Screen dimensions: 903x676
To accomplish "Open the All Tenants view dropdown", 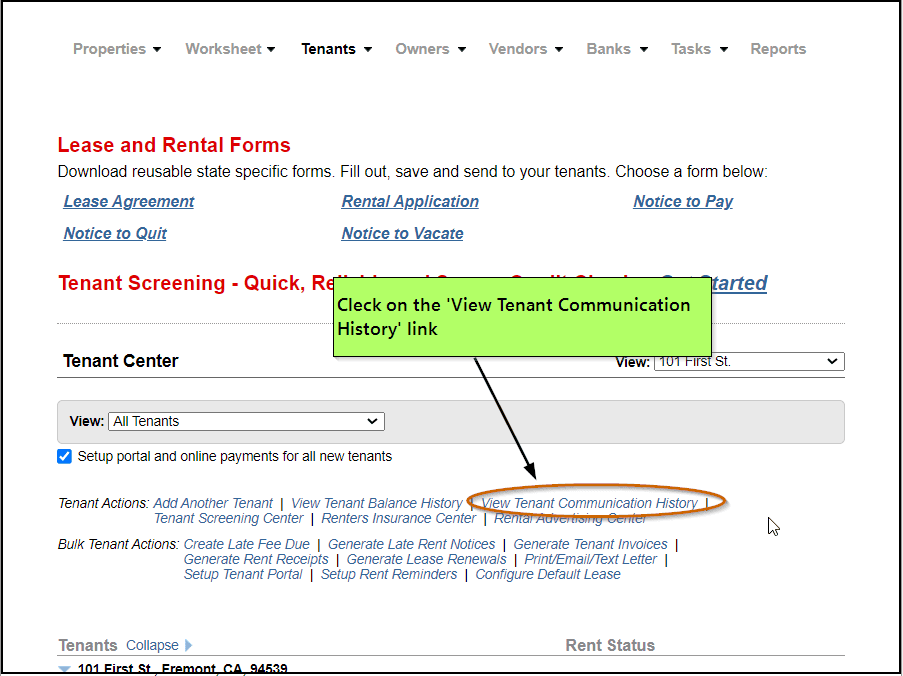I will (x=246, y=422).
